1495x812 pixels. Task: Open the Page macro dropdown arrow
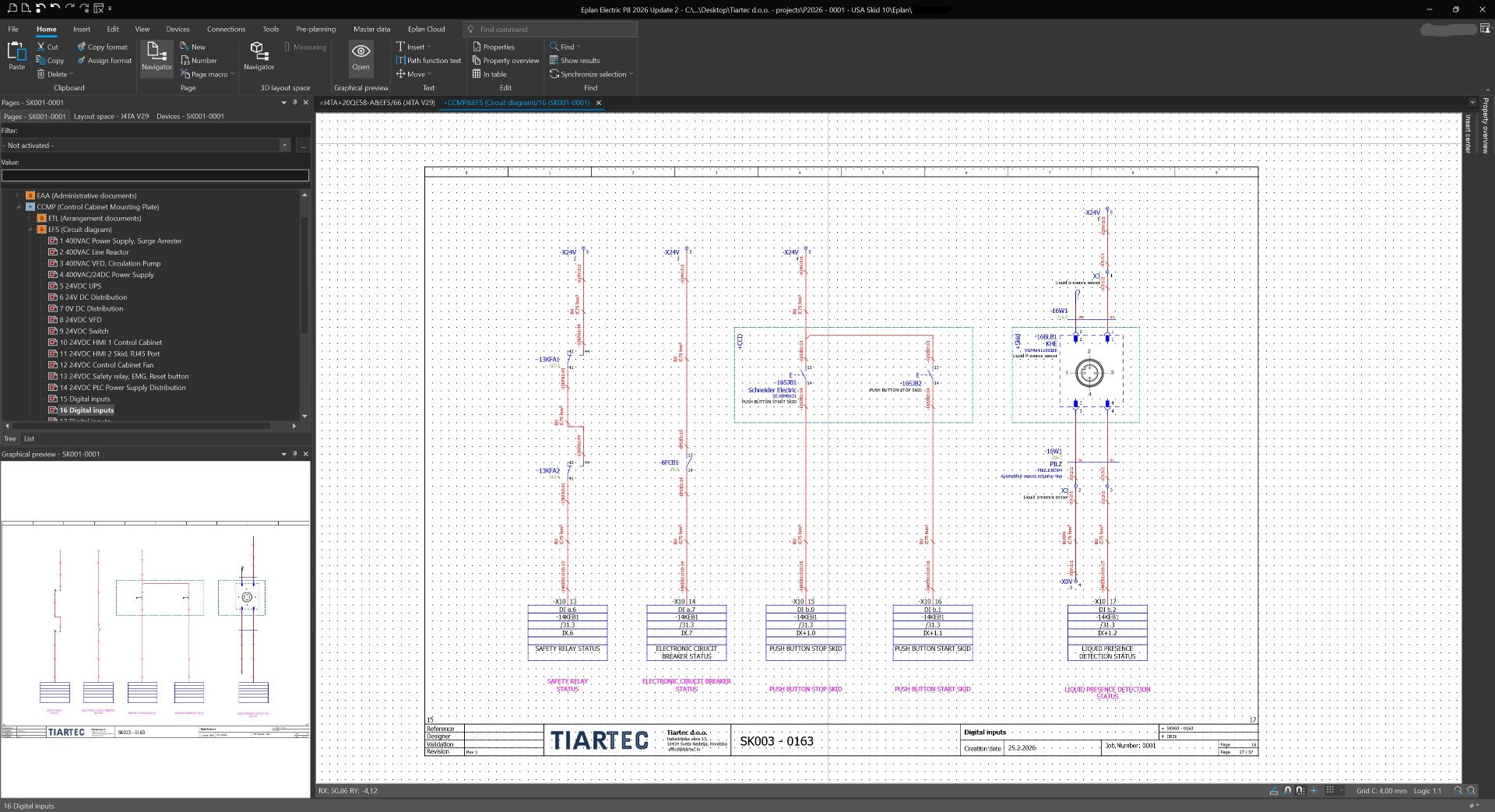click(x=233, y=75)
